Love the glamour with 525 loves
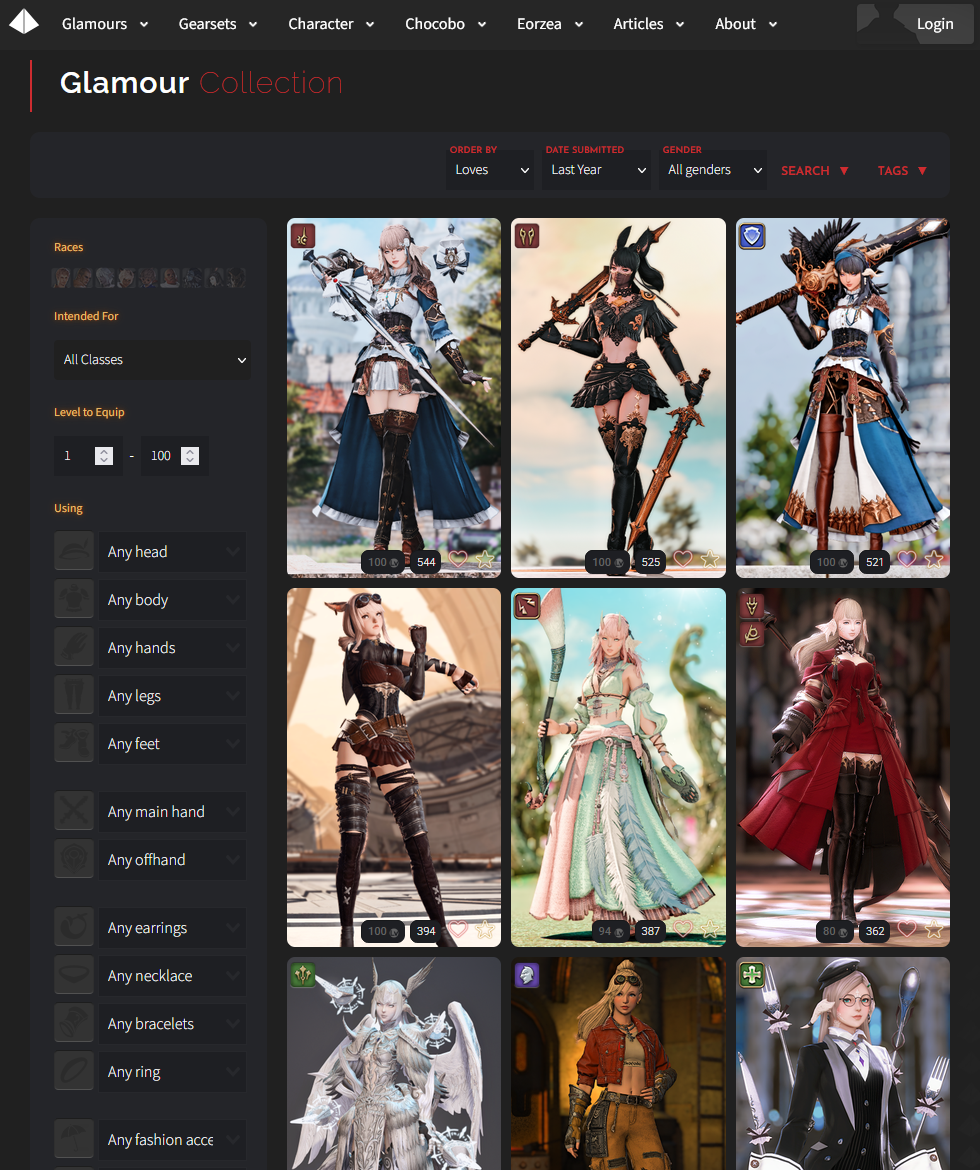 tap(683, 559)
